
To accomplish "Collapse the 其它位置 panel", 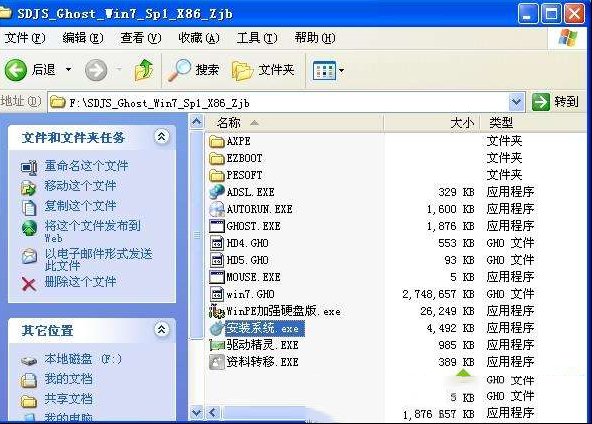I will (x=162, y=330).
